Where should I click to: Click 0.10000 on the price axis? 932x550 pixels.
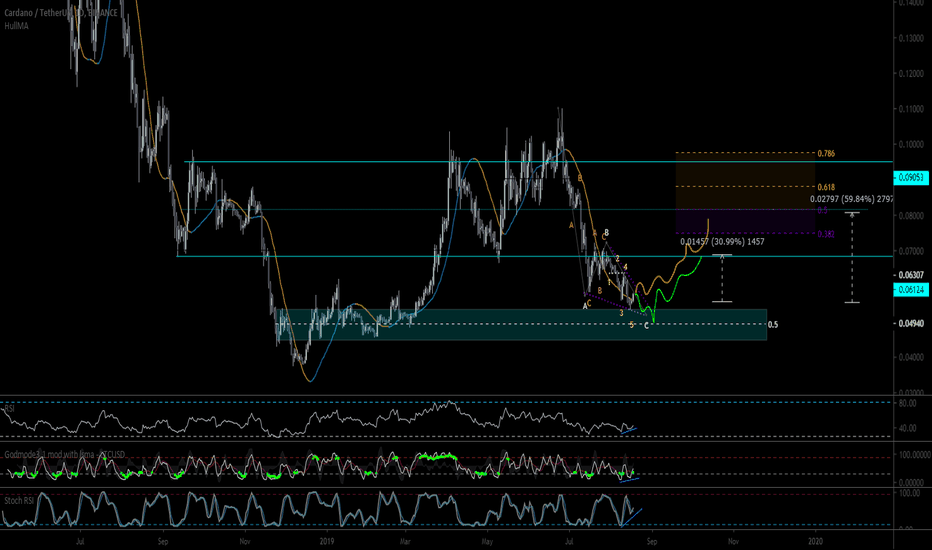pyautogui.click(x=911, y=144)
